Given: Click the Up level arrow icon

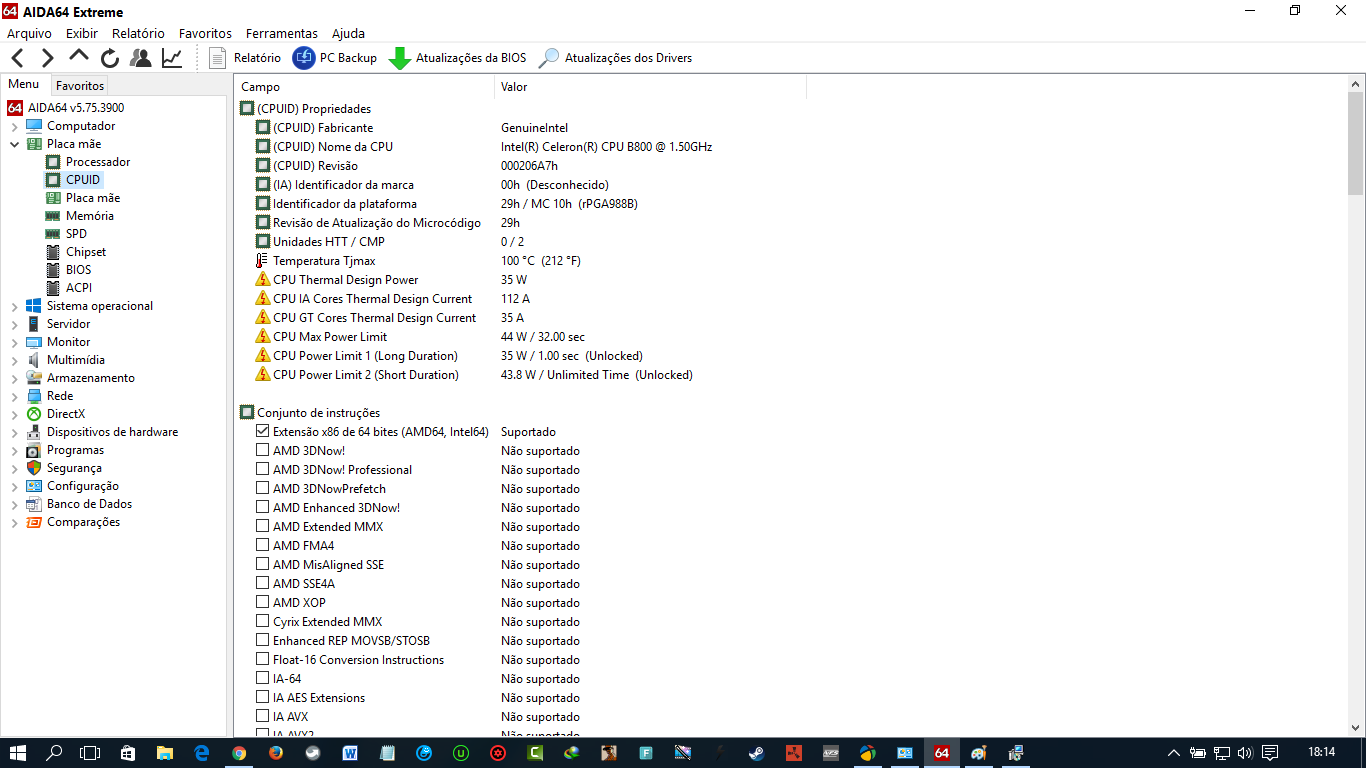Looking at the screenshot, I should pos(79,55).
